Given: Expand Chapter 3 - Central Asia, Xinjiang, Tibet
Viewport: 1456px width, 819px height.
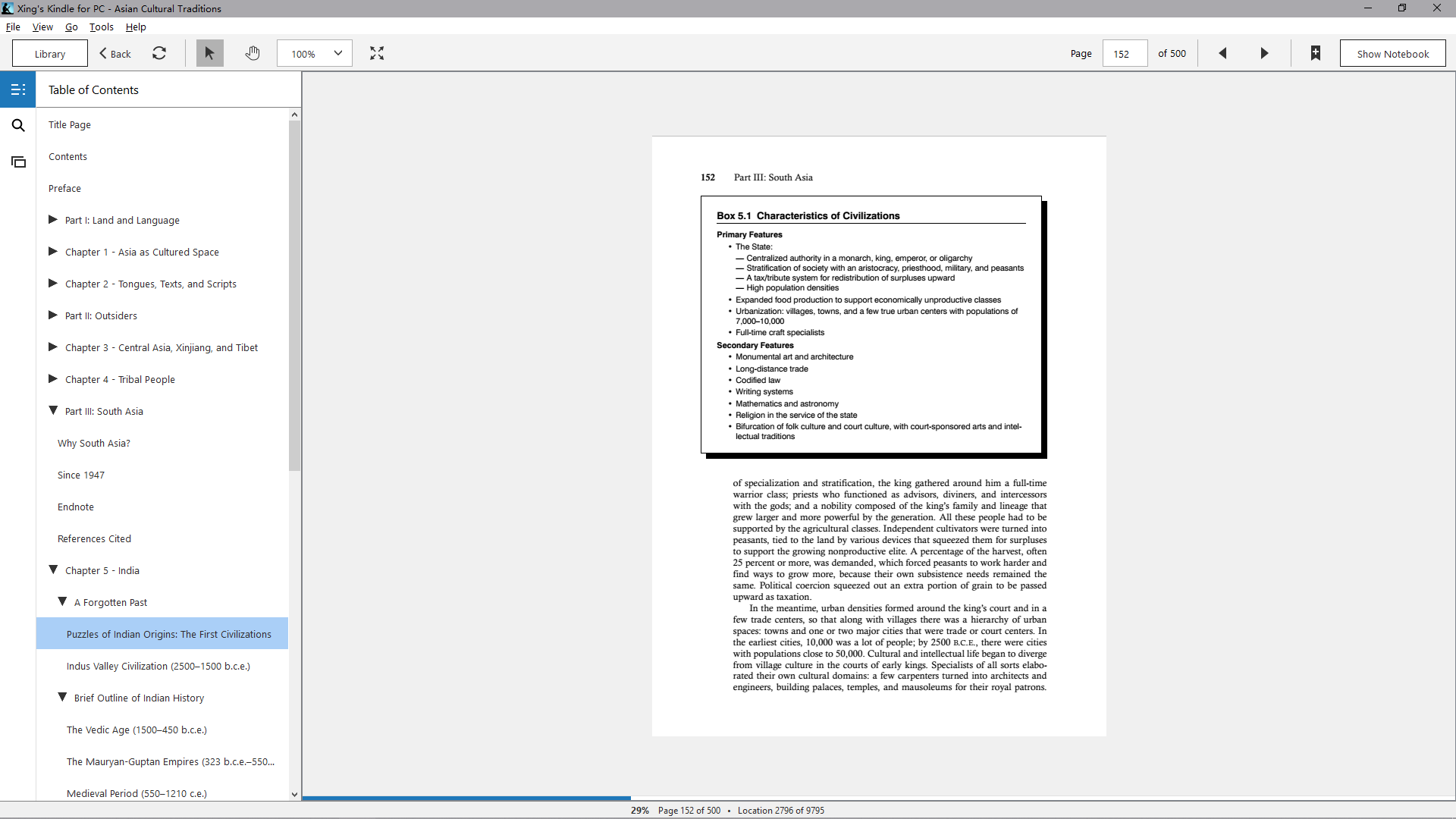Looking at the screenshot, I should [53, 347].
